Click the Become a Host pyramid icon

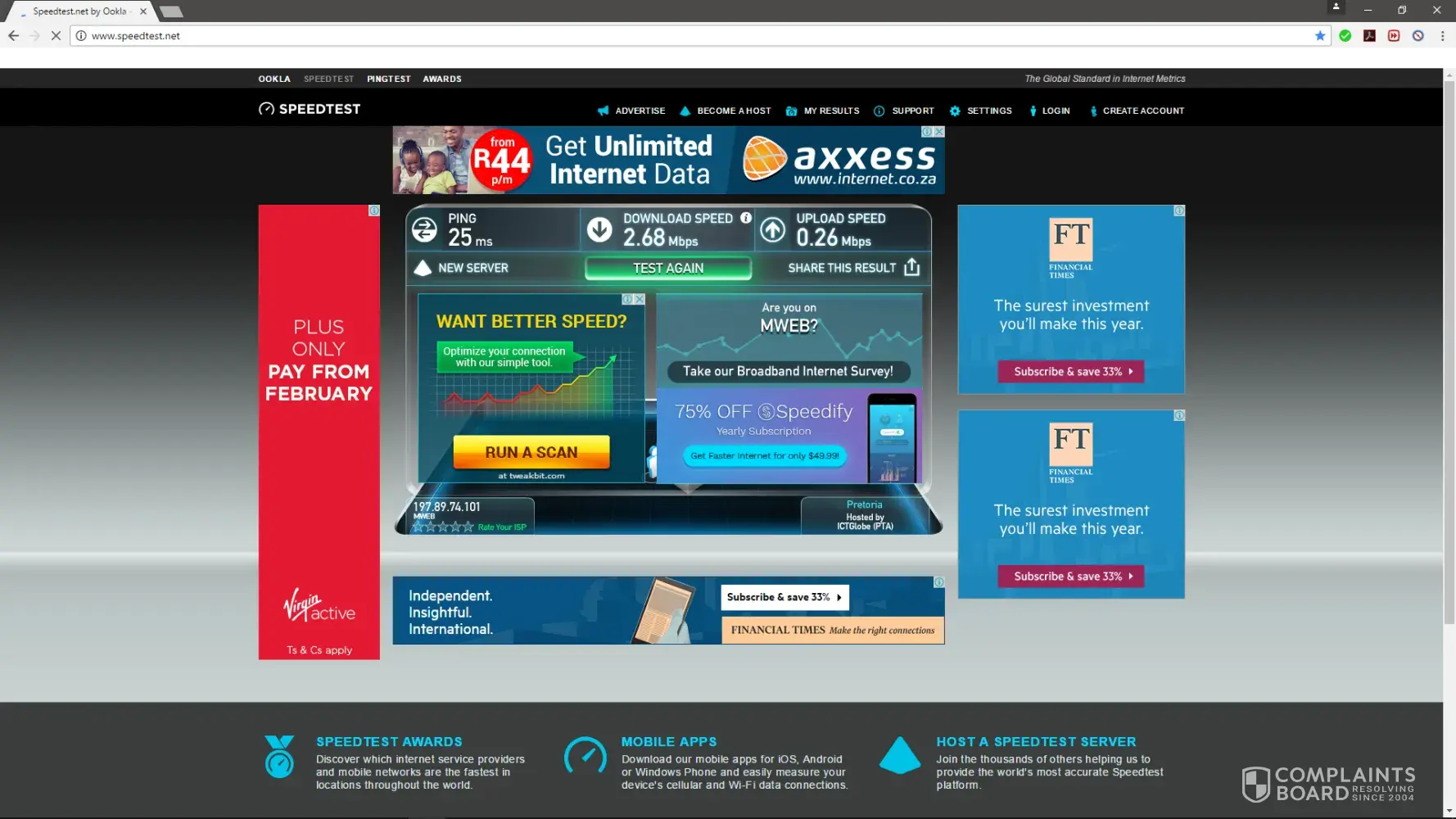click(685, 111)
